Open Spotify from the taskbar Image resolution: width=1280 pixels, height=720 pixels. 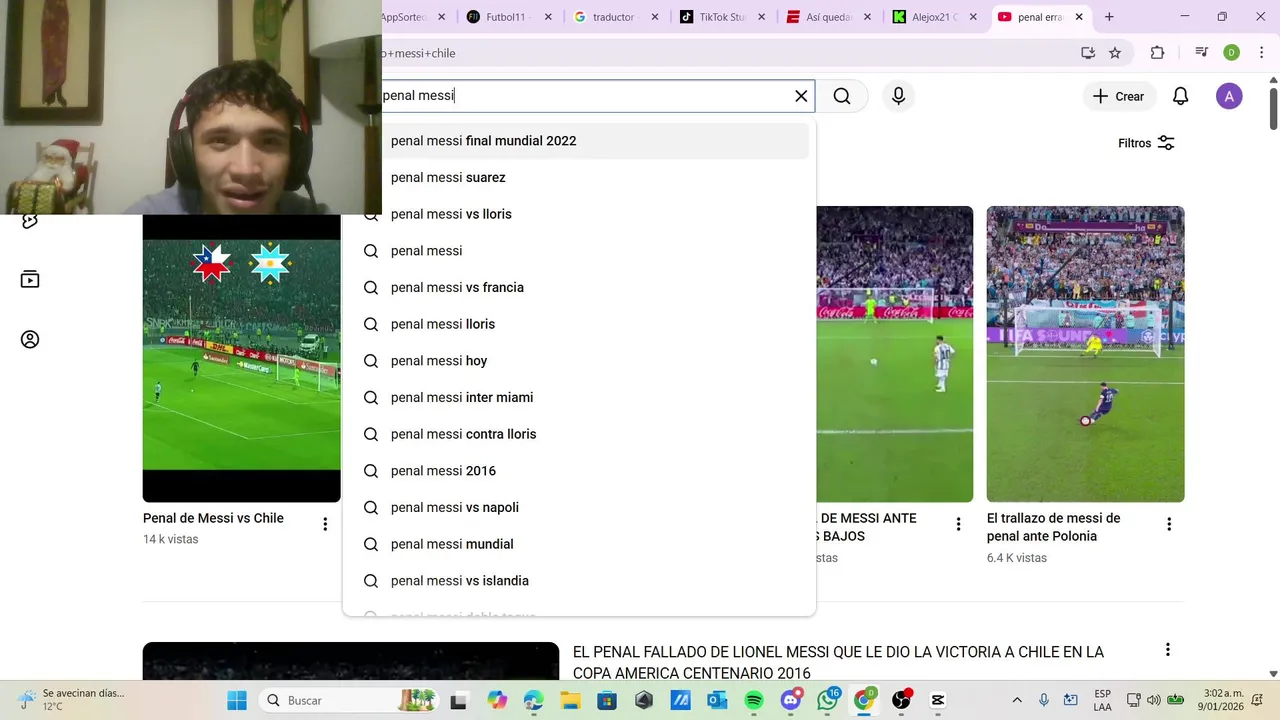coord(754,700)
